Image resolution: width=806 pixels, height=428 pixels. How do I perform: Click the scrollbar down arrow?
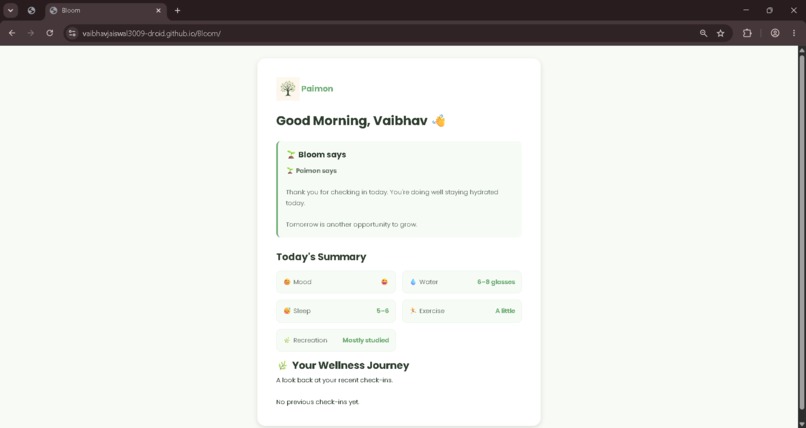tap(801, 424)
